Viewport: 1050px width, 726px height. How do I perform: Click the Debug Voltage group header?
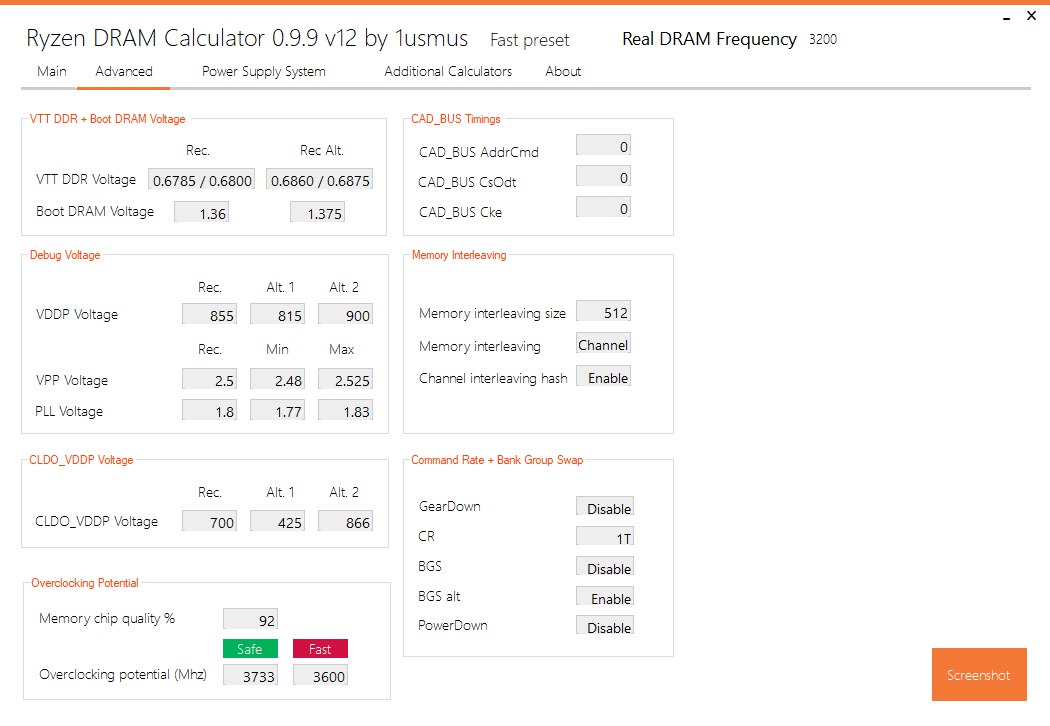coord(65,255)
